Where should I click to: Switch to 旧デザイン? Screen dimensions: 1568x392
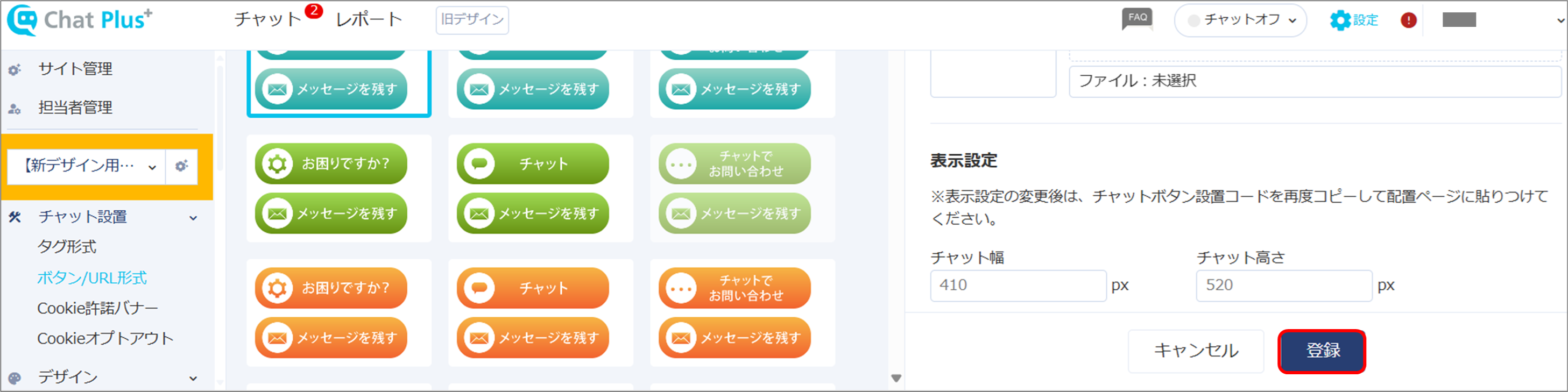[472, 20]
